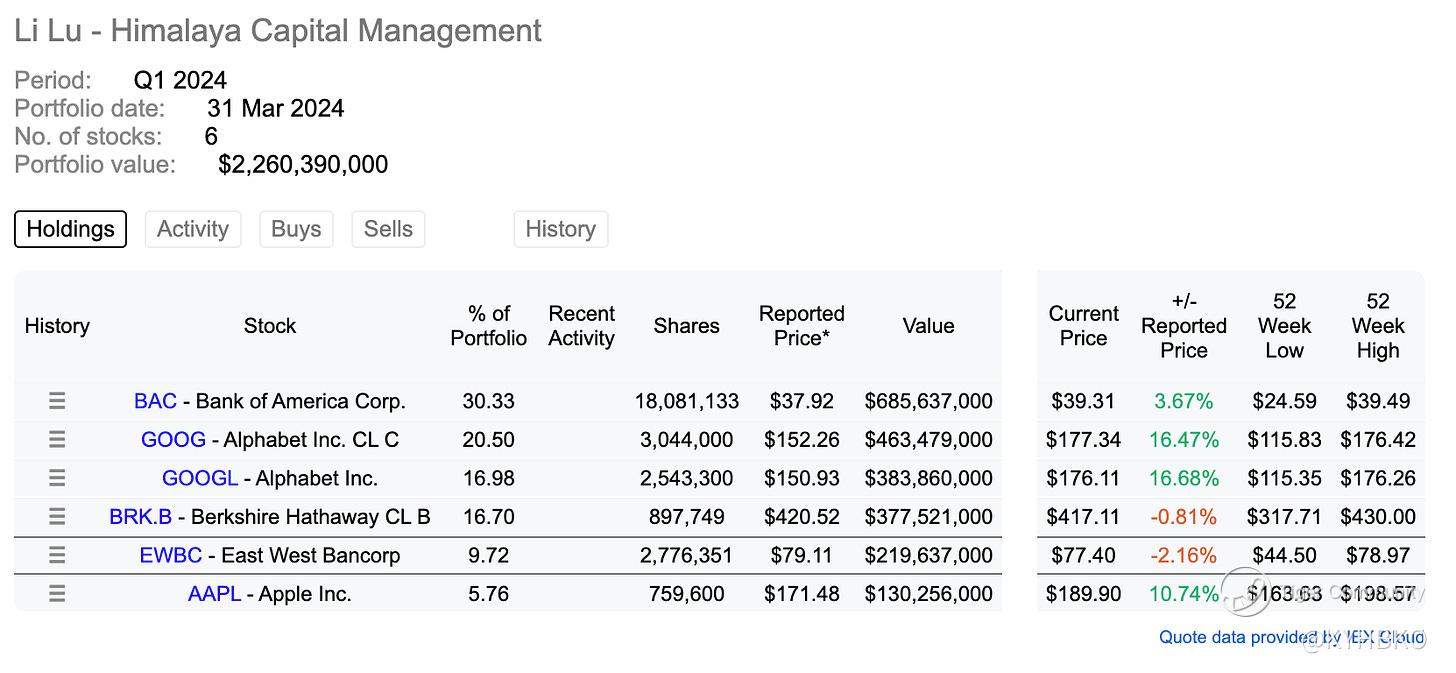Viewport: 1456px width, 673px height.
Task: Click history icon beside GOOGL
Action: [x=57, y=478]
